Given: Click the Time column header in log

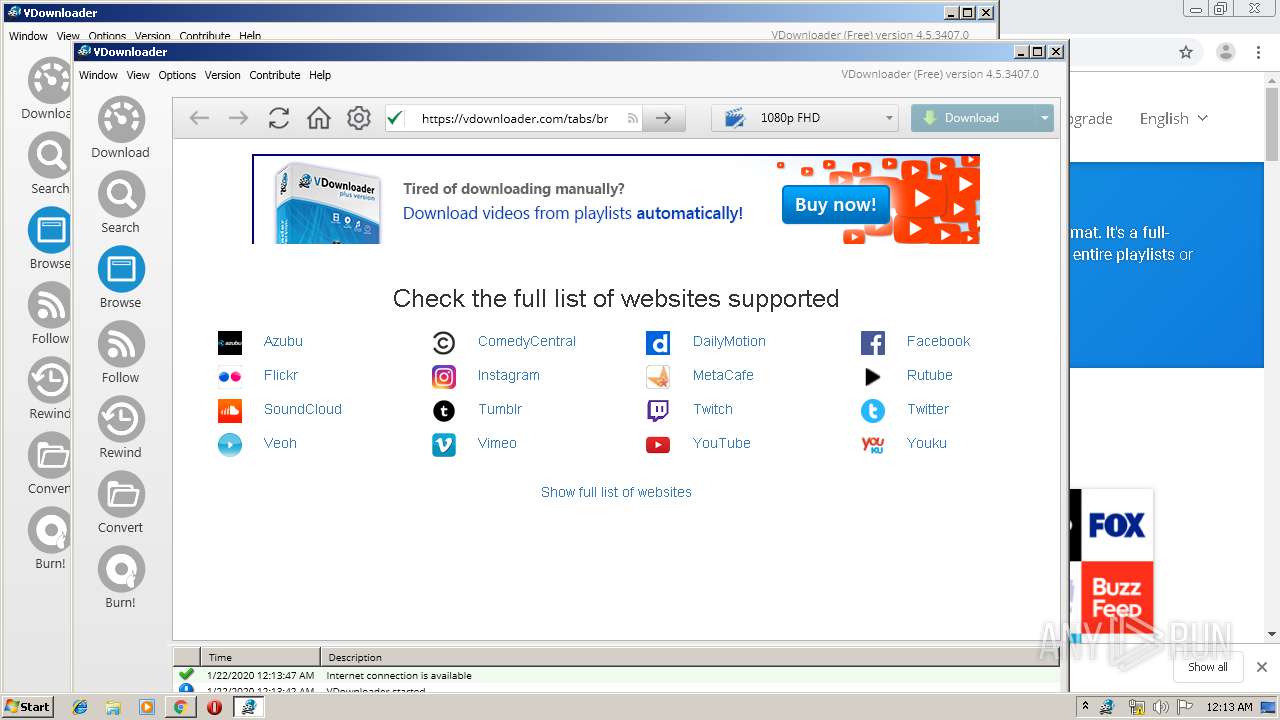Looking at the screenshot, I should point(259,657).
